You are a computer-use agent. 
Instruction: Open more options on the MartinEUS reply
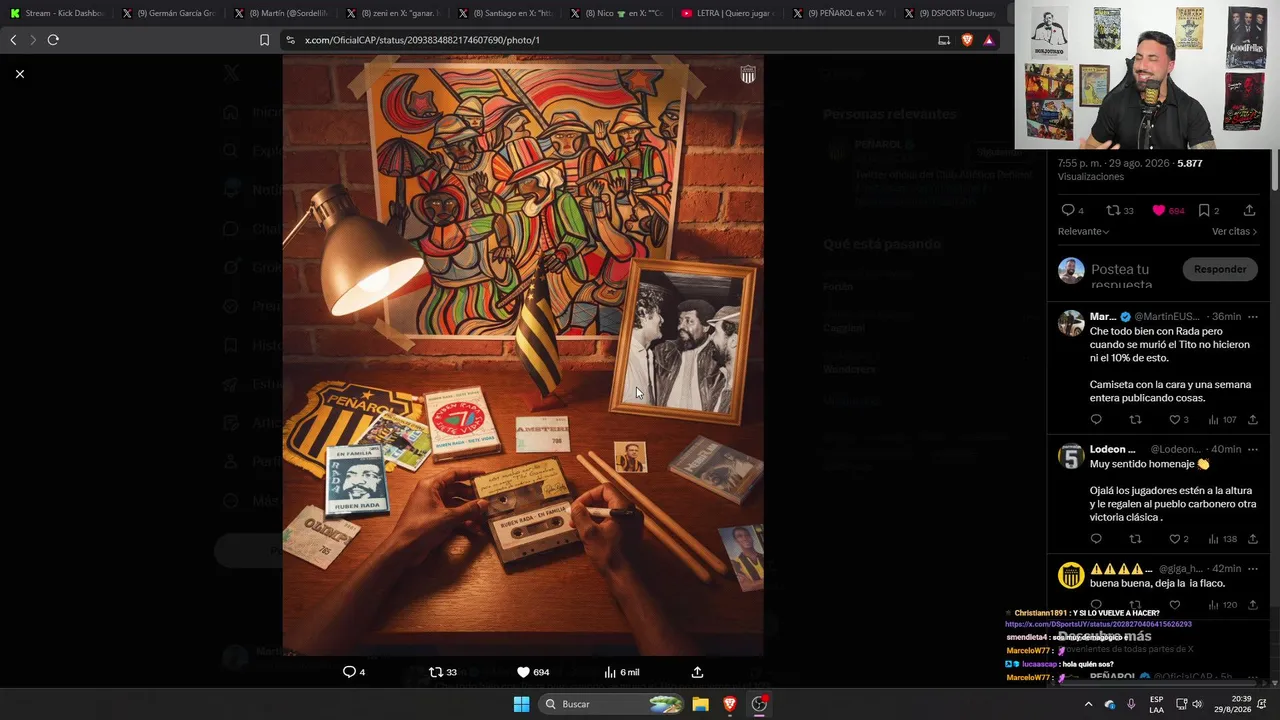pyautogui.click(x=1252, y=317)
